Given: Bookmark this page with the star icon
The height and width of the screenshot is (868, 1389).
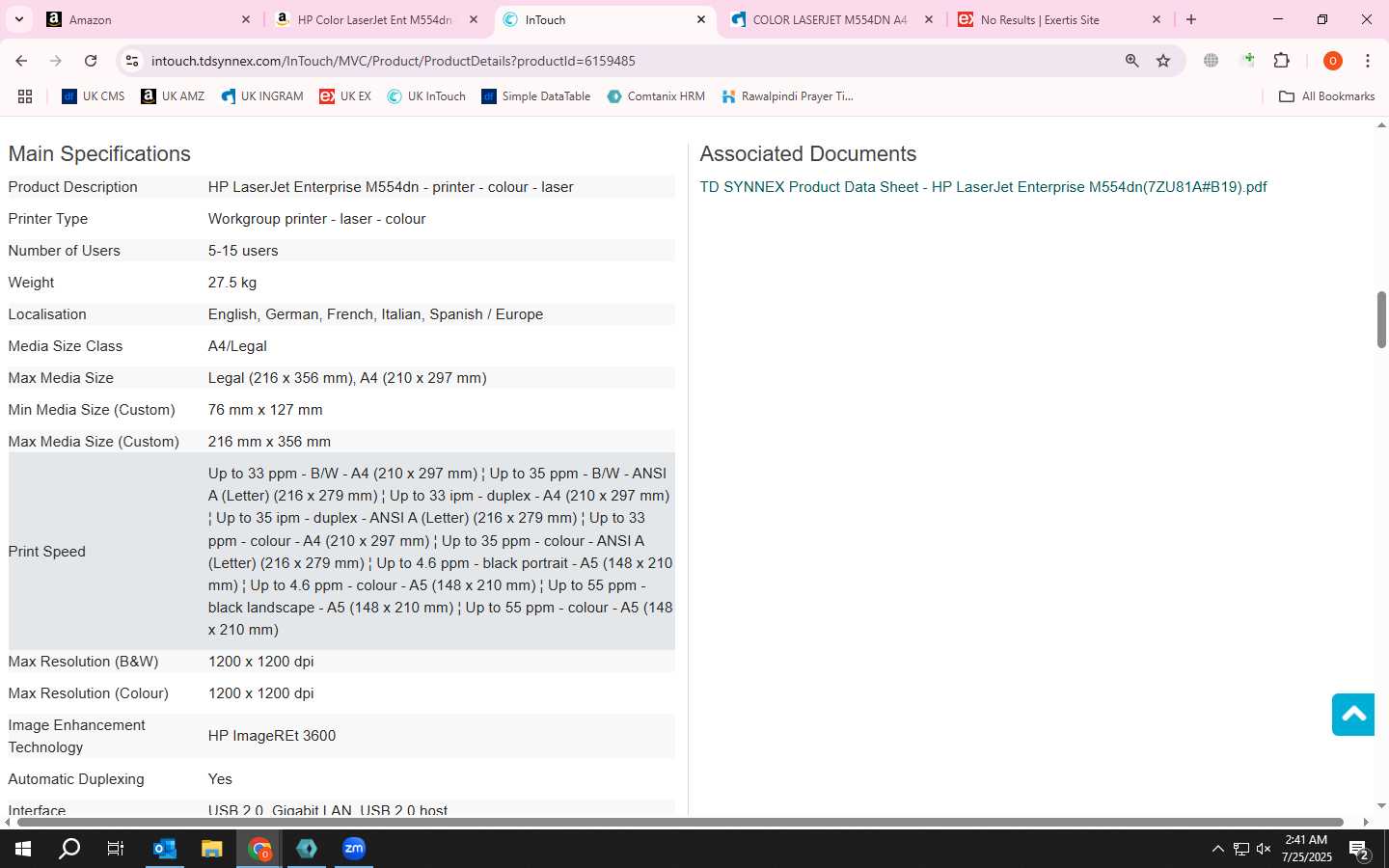Looking at the screenshot, I should click(1163, 61).
